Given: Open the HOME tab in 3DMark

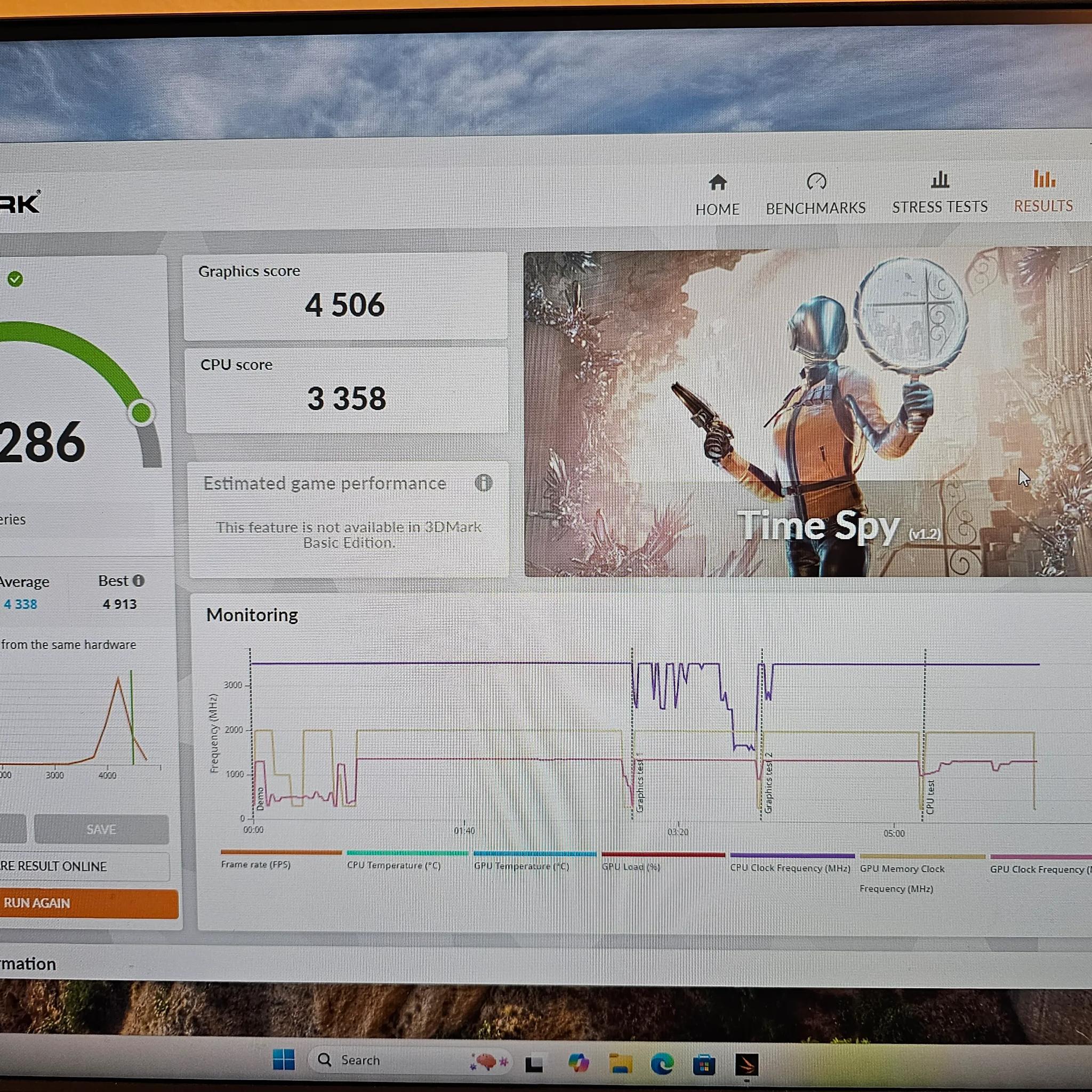Looking at the screenshot, I should click(x=717, y=195).
